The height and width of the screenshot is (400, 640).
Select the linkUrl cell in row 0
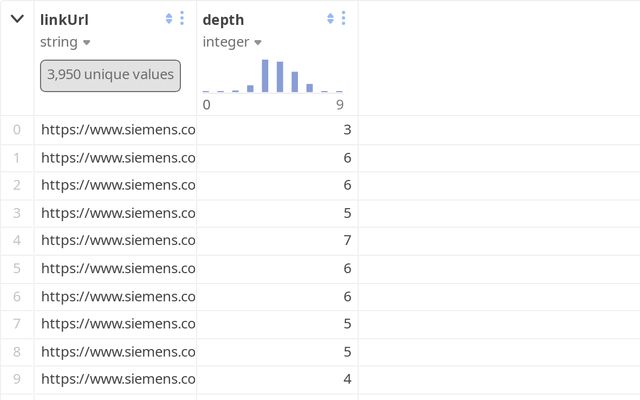pos(118,130)
